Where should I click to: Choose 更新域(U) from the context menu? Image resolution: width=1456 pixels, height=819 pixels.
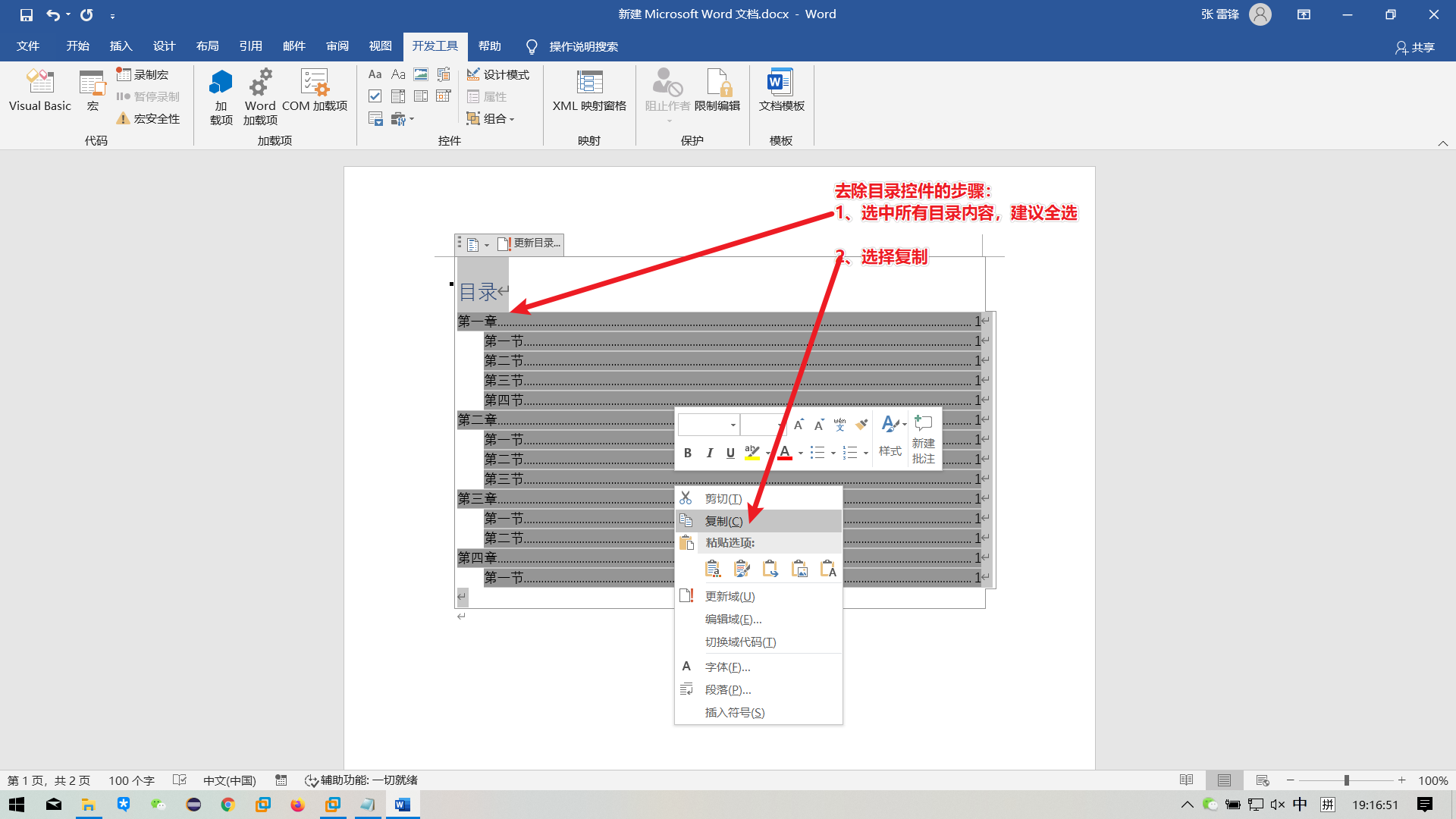(758, 596)
